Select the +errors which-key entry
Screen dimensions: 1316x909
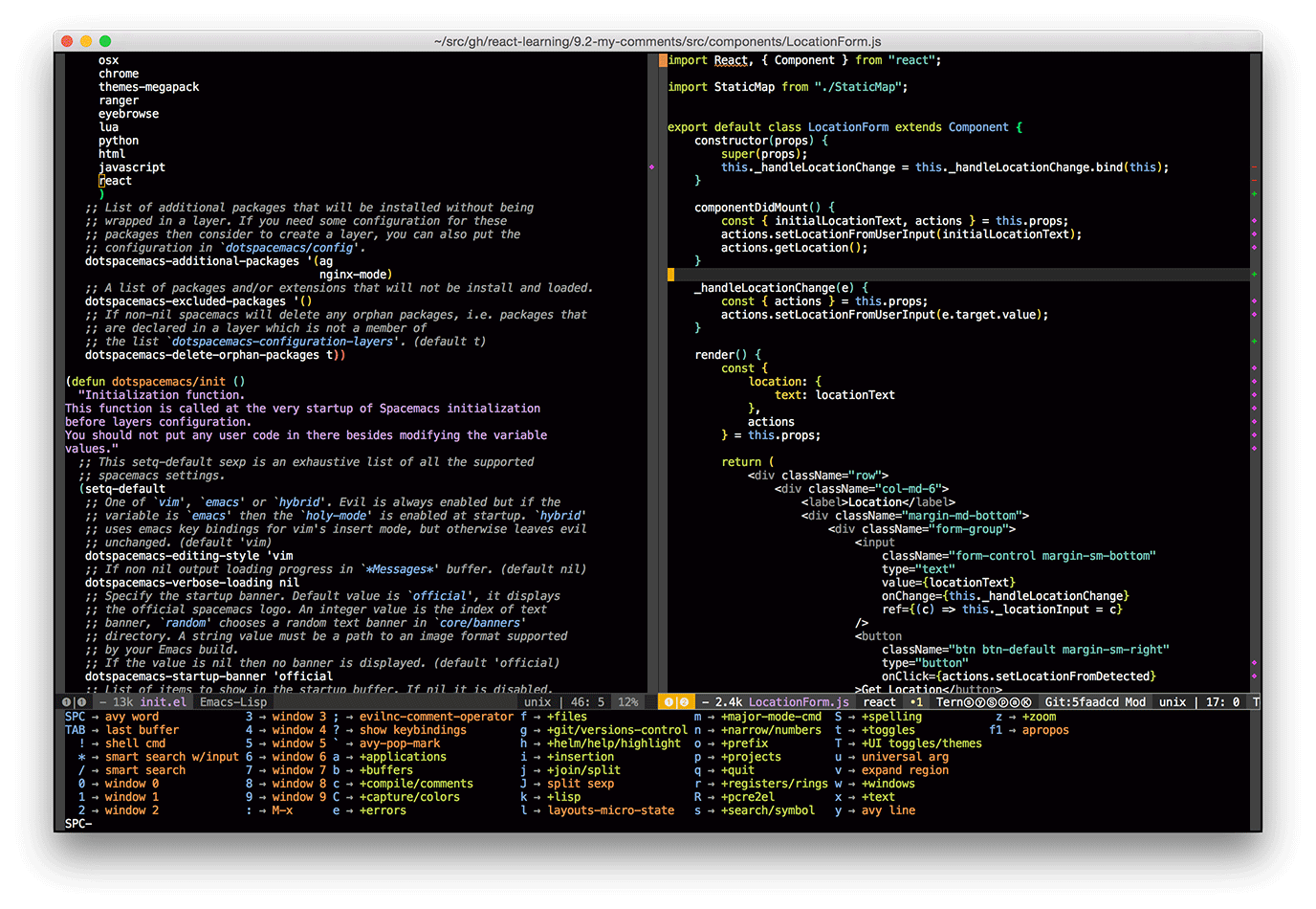383,810
